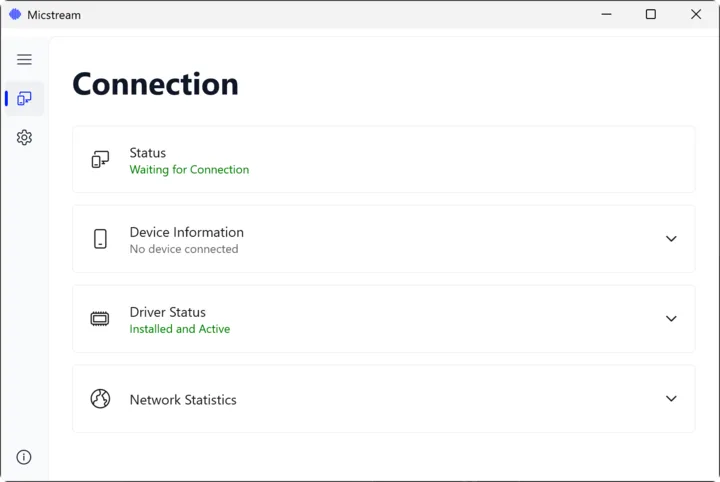Click the Installed and Active text
720x482 pixels.
[x=180, y=329]
